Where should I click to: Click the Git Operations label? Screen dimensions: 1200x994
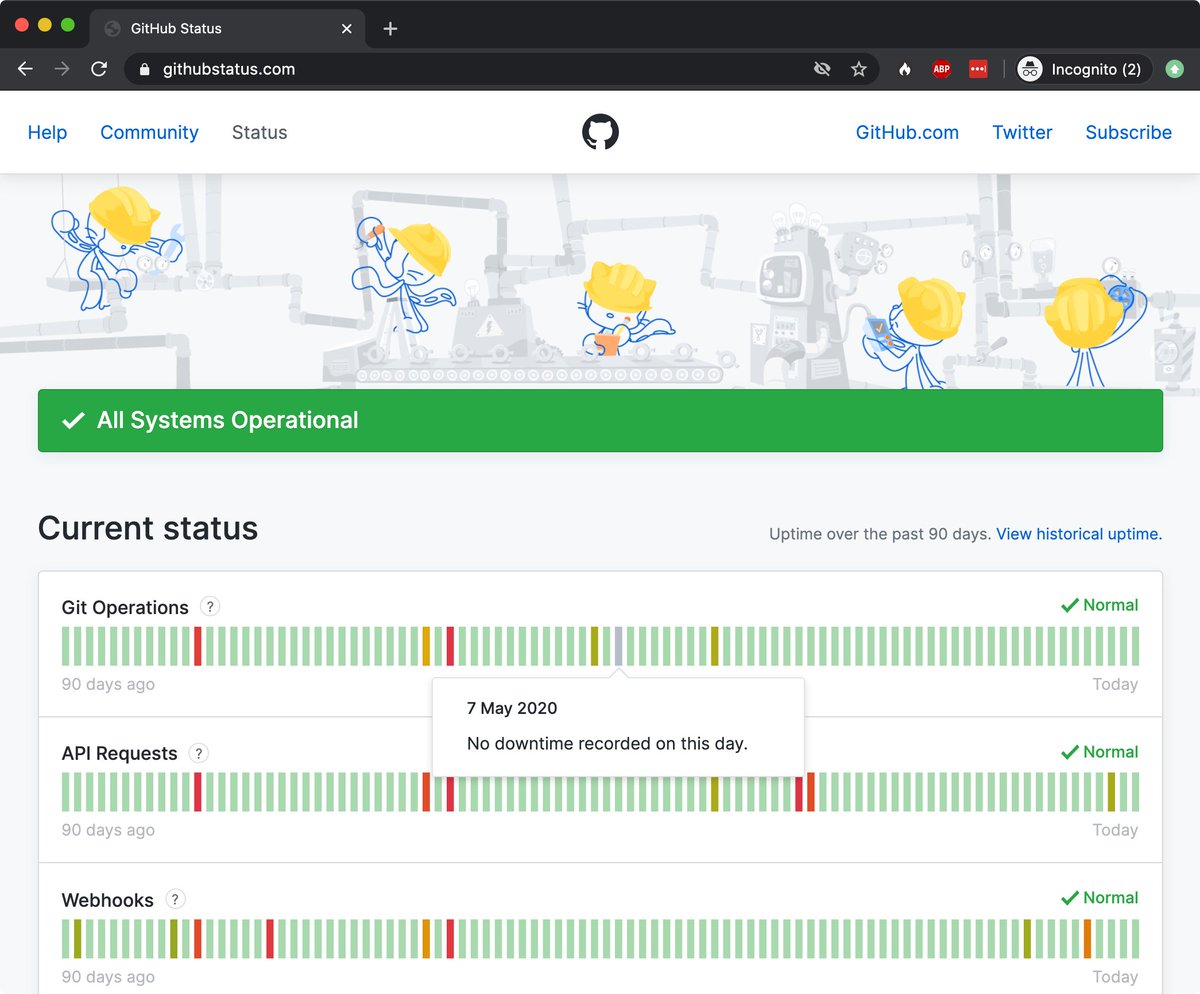click(x=125, y=607)
